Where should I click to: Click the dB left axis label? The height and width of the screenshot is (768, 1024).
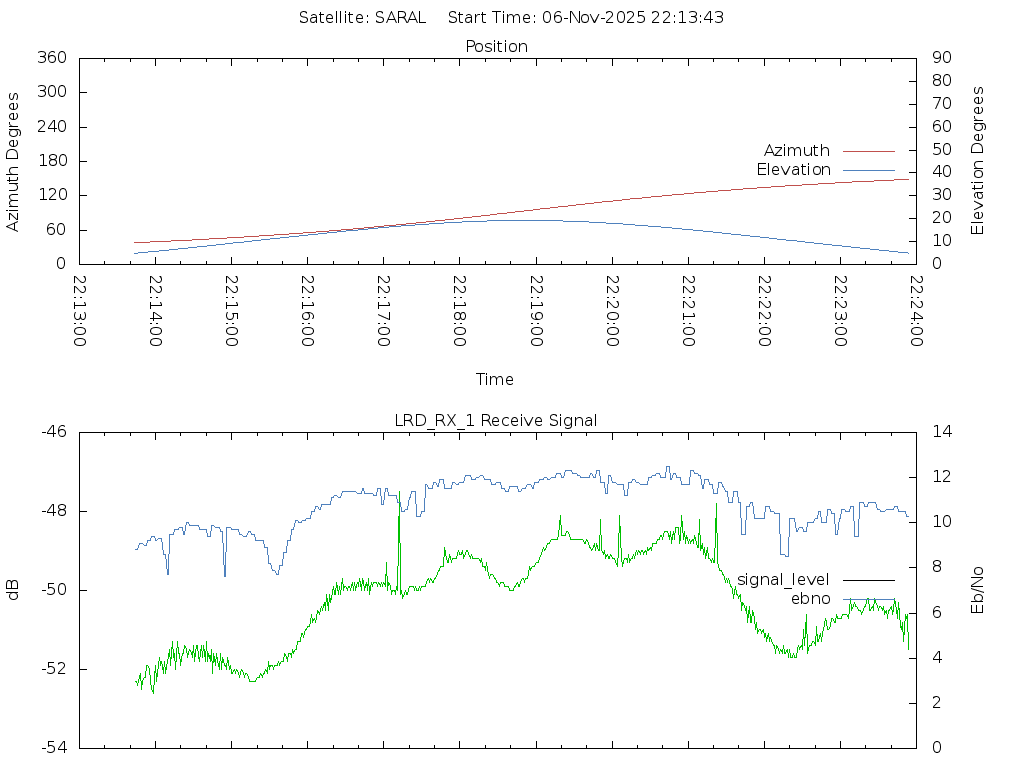14,590
